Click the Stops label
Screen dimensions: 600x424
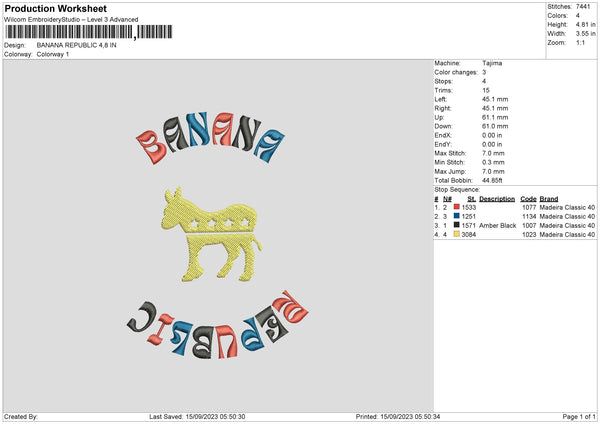coord(443,81)
